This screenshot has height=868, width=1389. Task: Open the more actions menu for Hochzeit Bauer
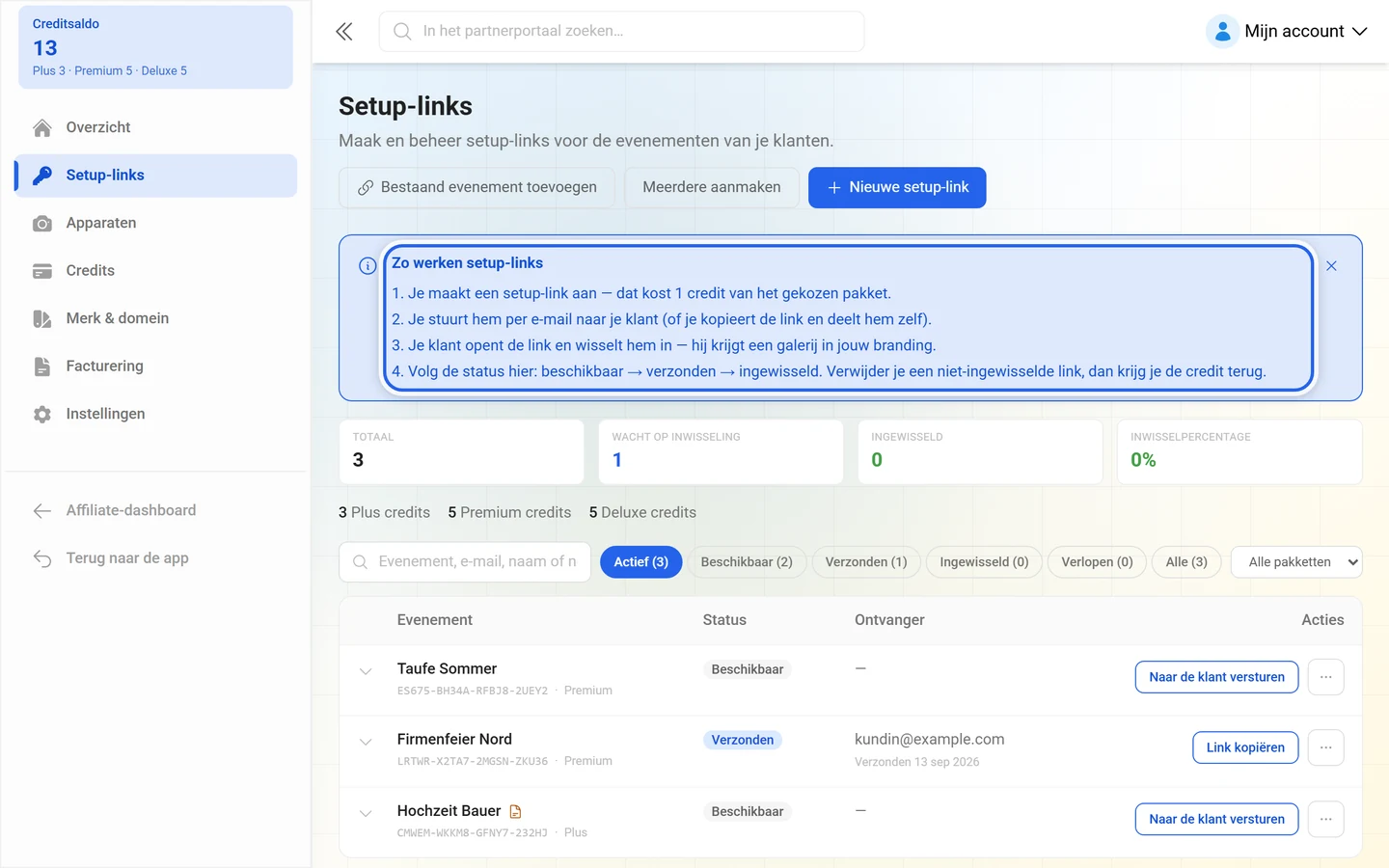click(x=1326, y=819)
